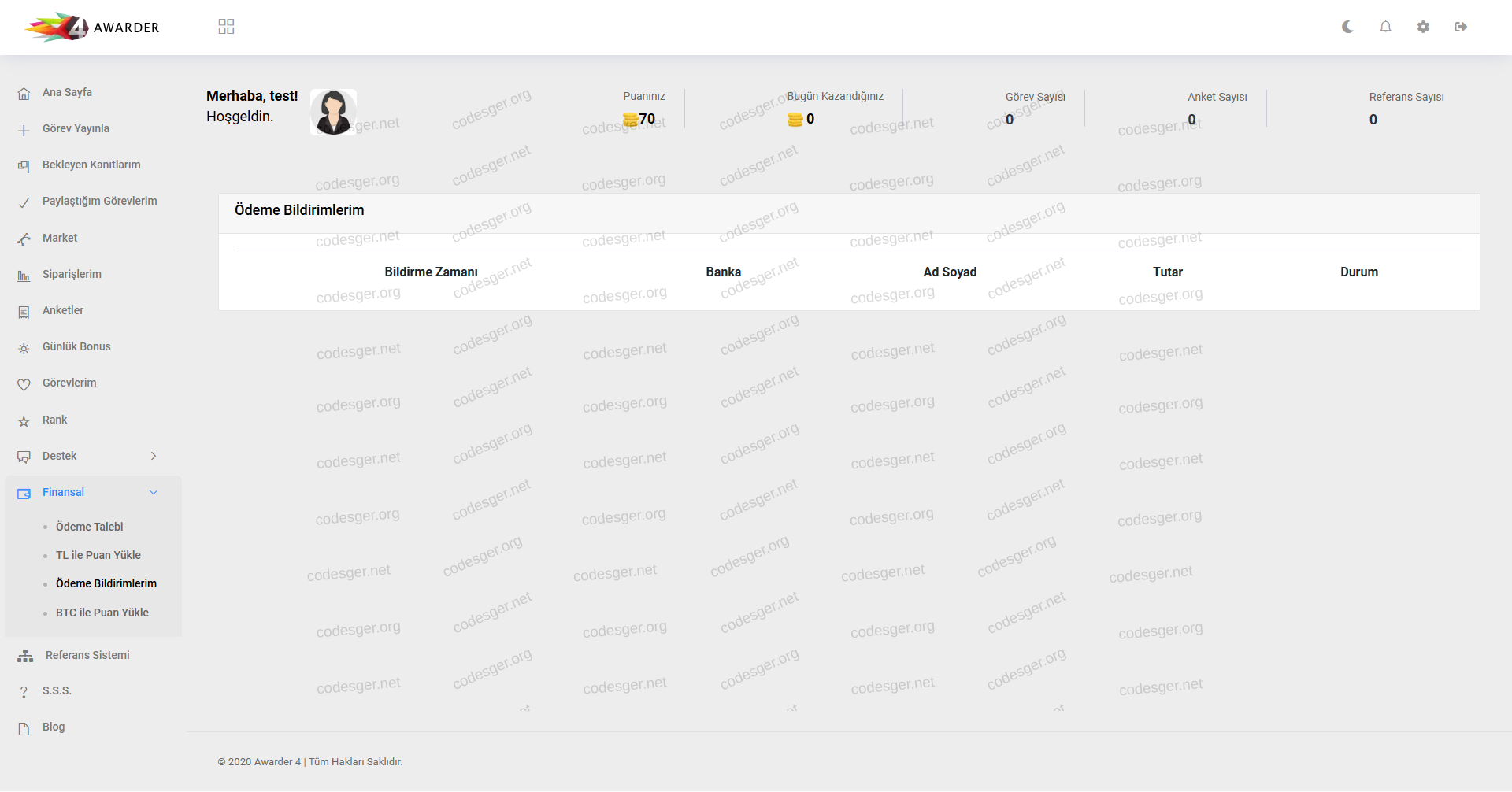Open Görev Yayınla from sidebar
Image resolution: width=1512 pixels, height=792 pixels.
point(76,128)
